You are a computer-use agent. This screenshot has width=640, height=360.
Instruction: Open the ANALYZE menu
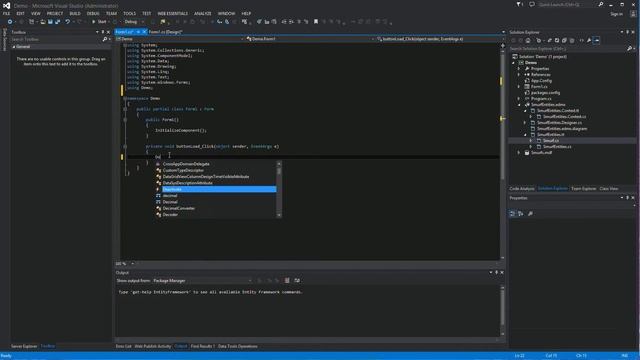[202, 13]
